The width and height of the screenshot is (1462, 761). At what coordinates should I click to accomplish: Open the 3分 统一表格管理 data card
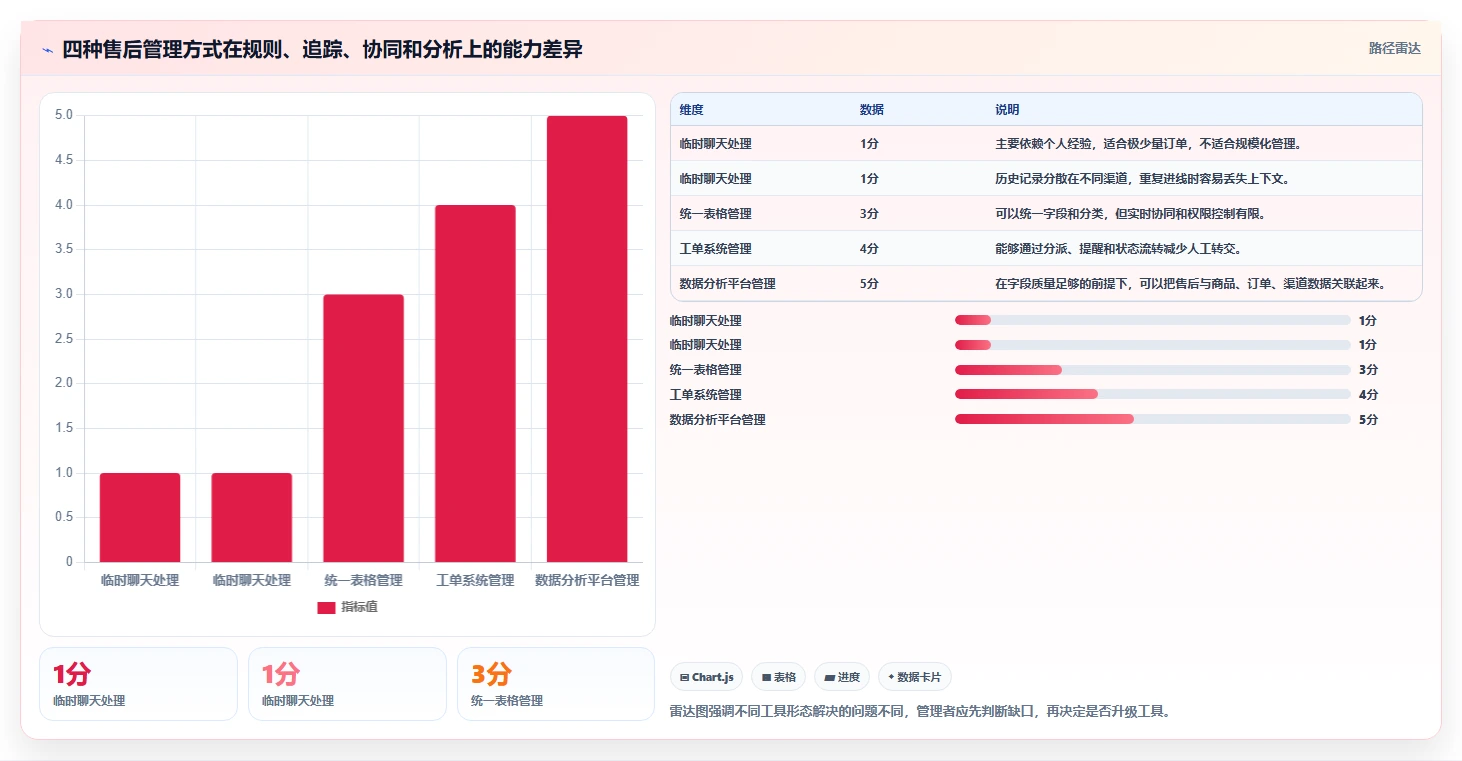[x=555, y=684]
